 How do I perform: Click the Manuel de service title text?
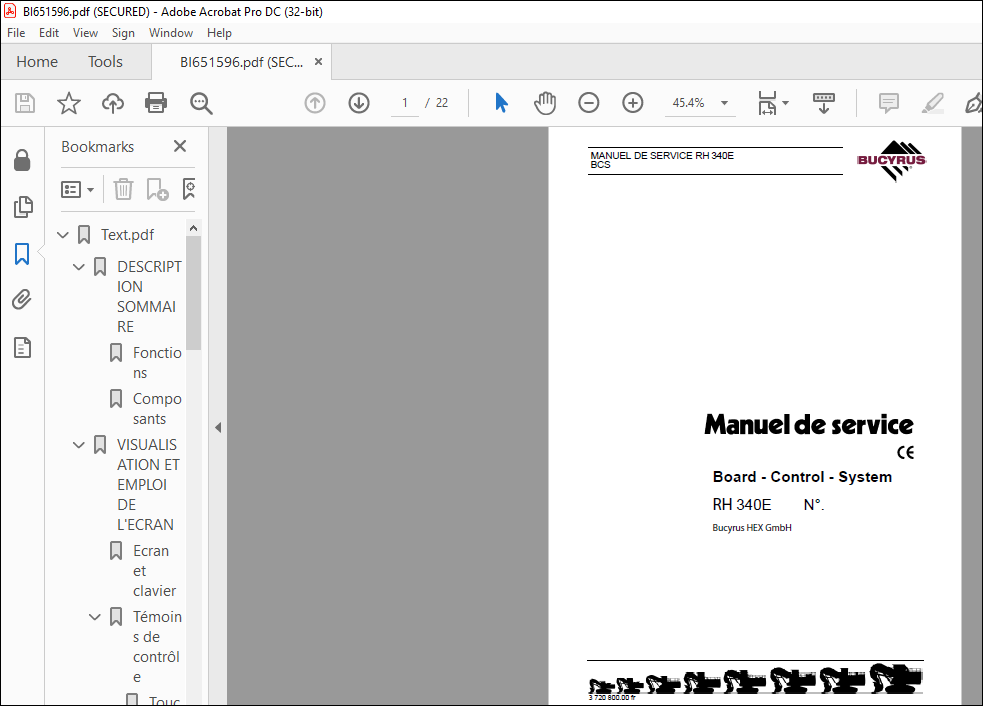click(x=809, y=424)
